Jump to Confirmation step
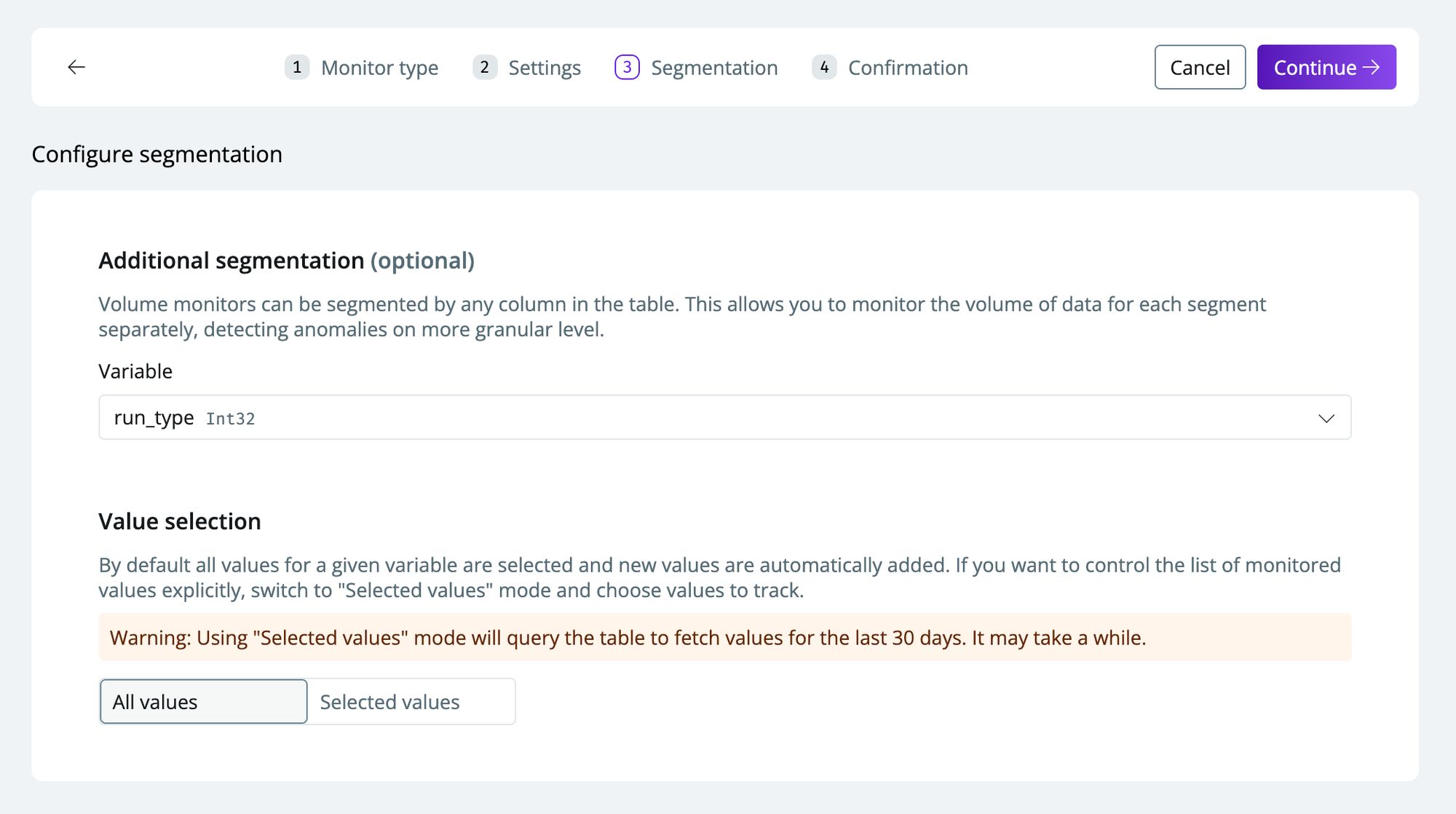Screen dimensions: 1456x814 (907, 68)
